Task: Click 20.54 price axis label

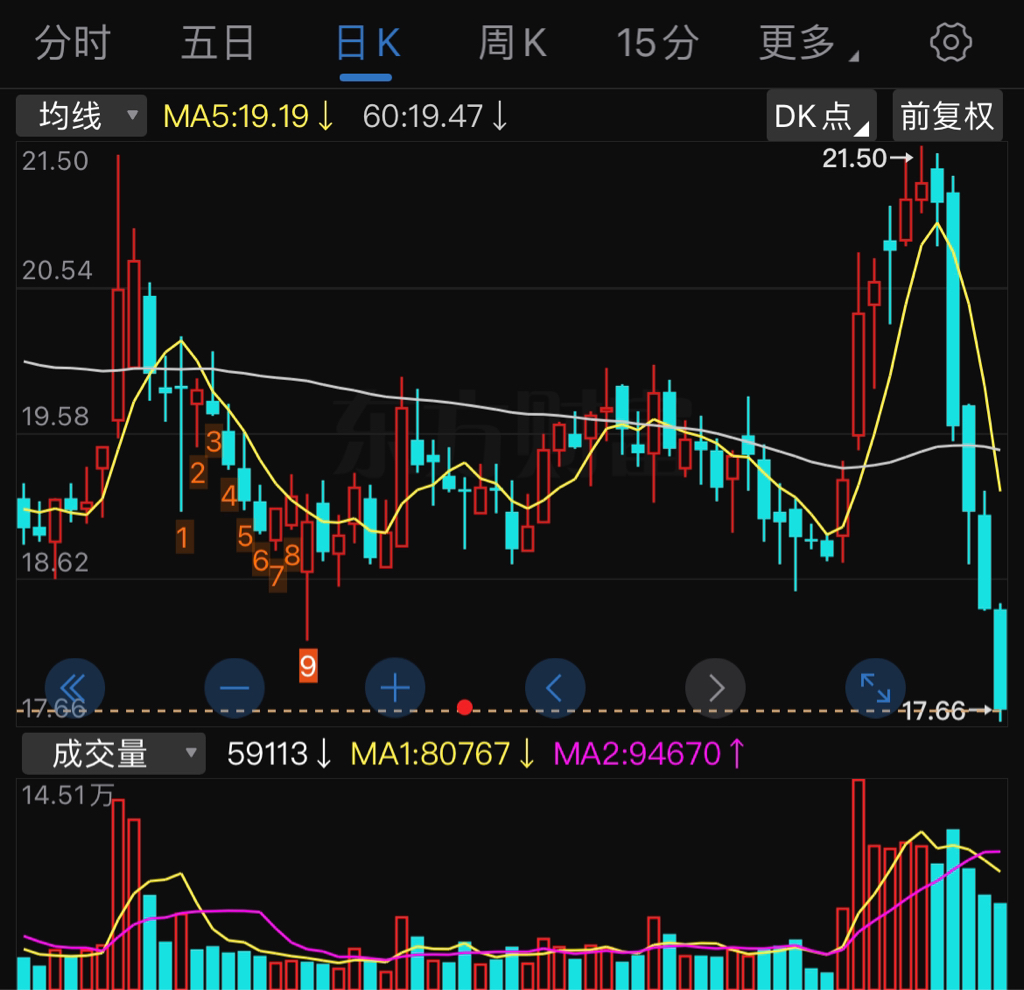Action: 57,270
